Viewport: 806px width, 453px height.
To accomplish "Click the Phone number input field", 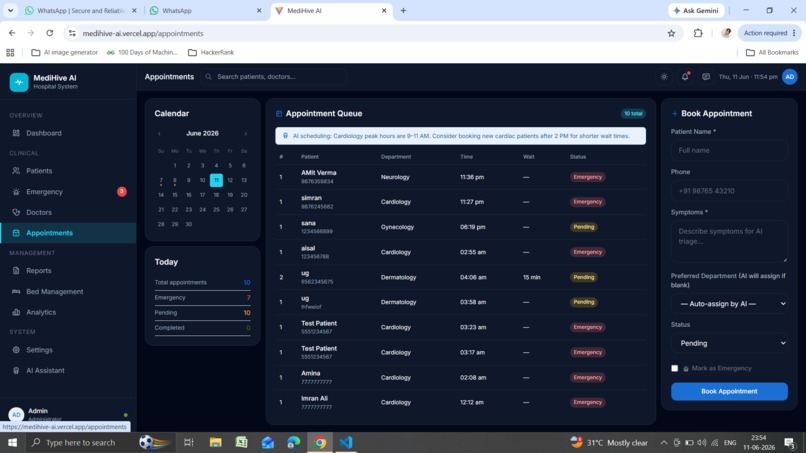I will click(x=729, y=191).
